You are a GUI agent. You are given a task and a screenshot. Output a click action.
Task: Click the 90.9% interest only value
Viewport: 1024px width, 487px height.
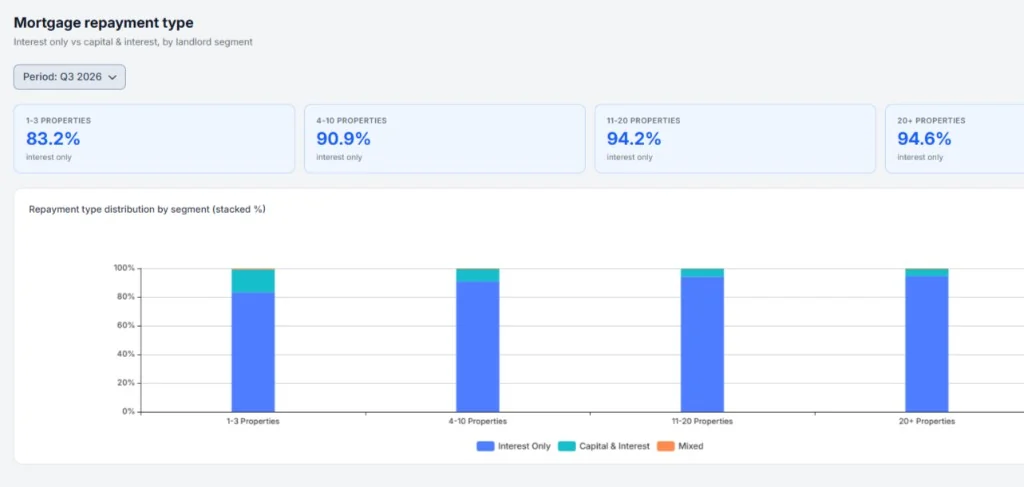344,139
